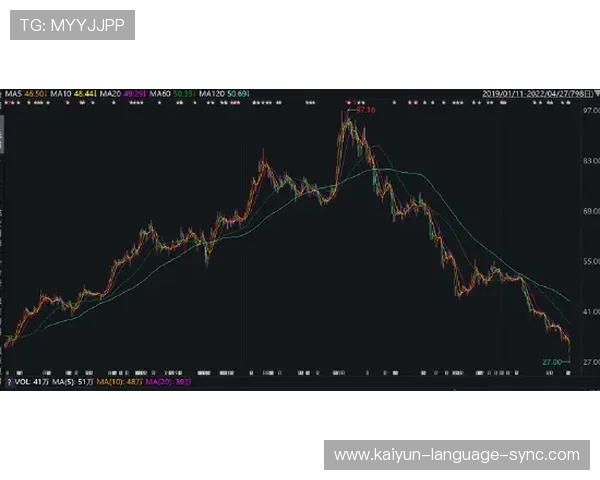The image size is (600, 480).
Task: Click the red event marker above the price peak
Action: (x=349, y=101)
